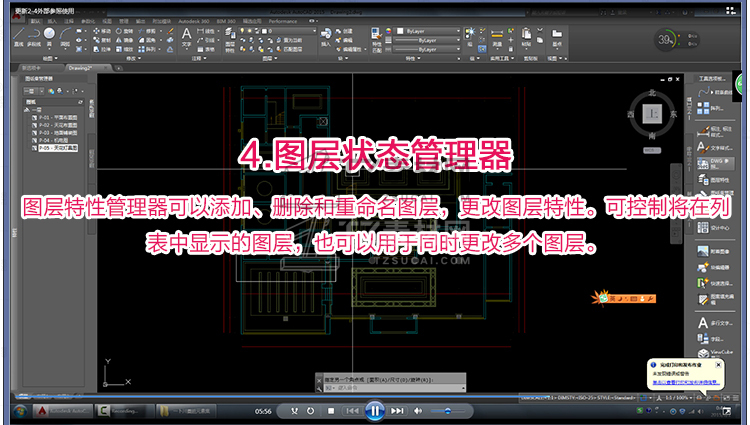Adjust the media player volume slider

pyautogui.click(x=447, y=411)
